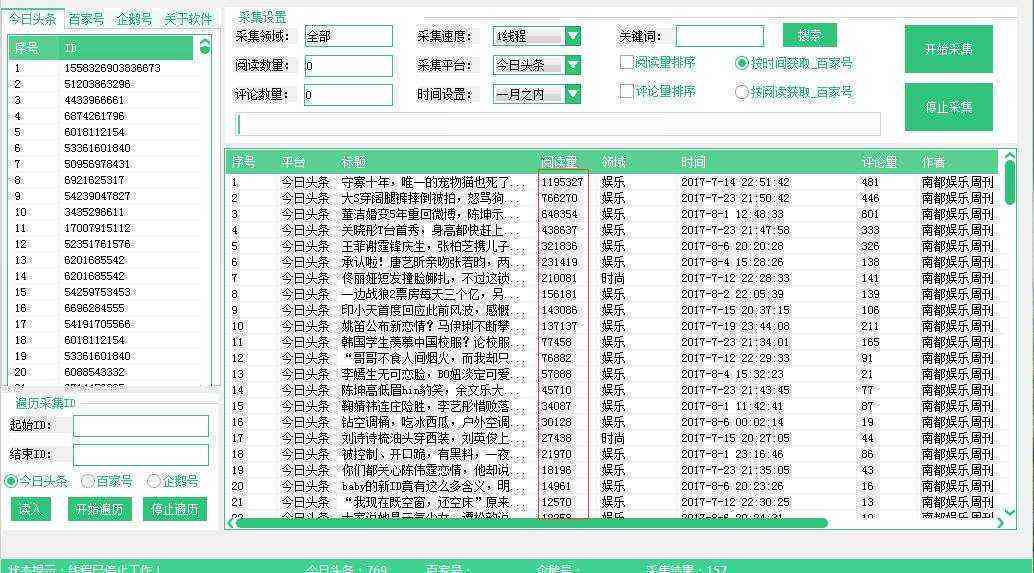Click the 2017-7-12 22:30:25 time cell
The image size is (1034, 573).
point(735,502)
